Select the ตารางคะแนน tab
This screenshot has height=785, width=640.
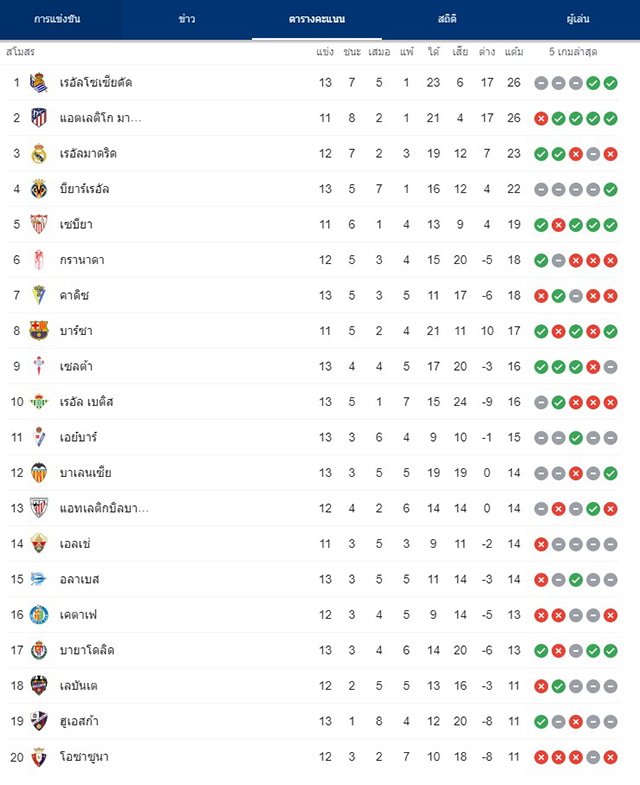(317, 19)
